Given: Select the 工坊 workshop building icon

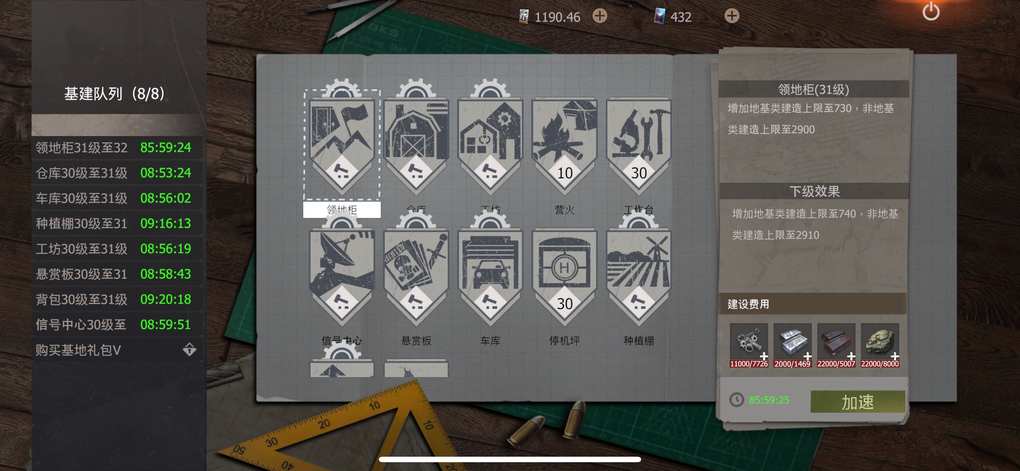Looking at the screenshot, I should [x=490, y=141].
